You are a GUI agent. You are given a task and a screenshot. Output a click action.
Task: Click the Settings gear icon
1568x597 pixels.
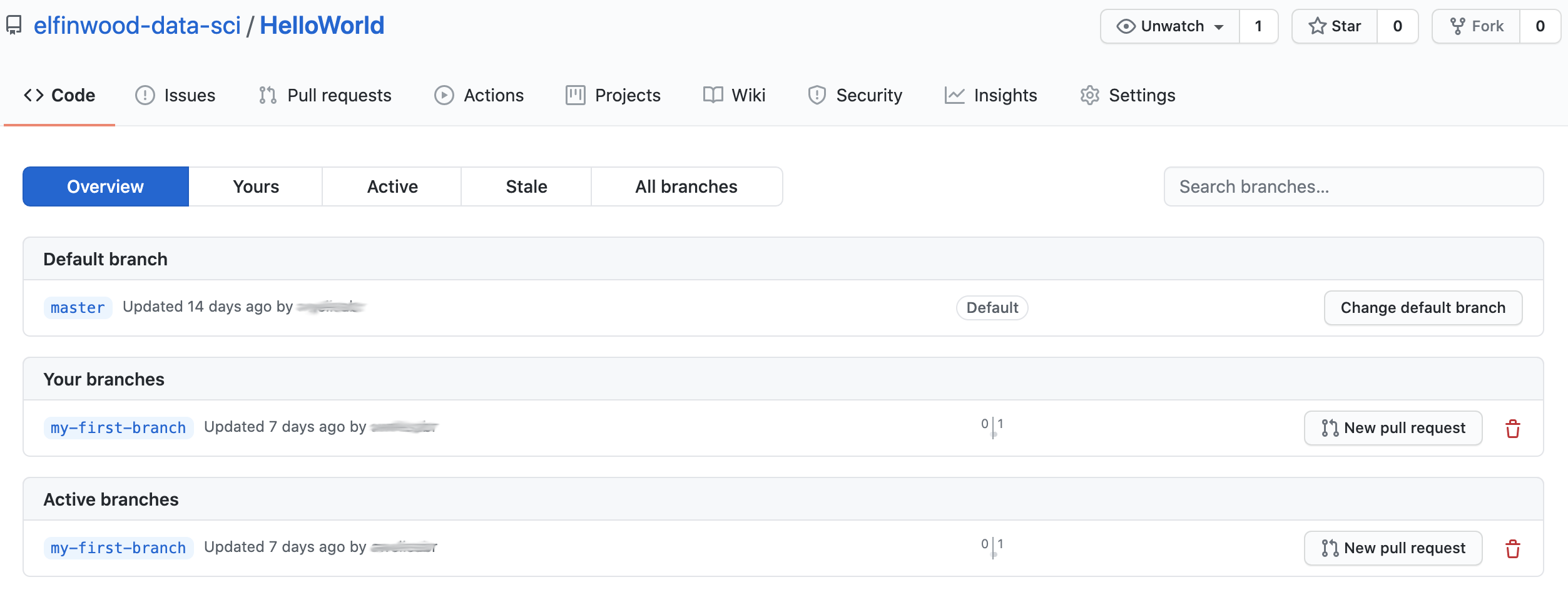[1089, 95]
